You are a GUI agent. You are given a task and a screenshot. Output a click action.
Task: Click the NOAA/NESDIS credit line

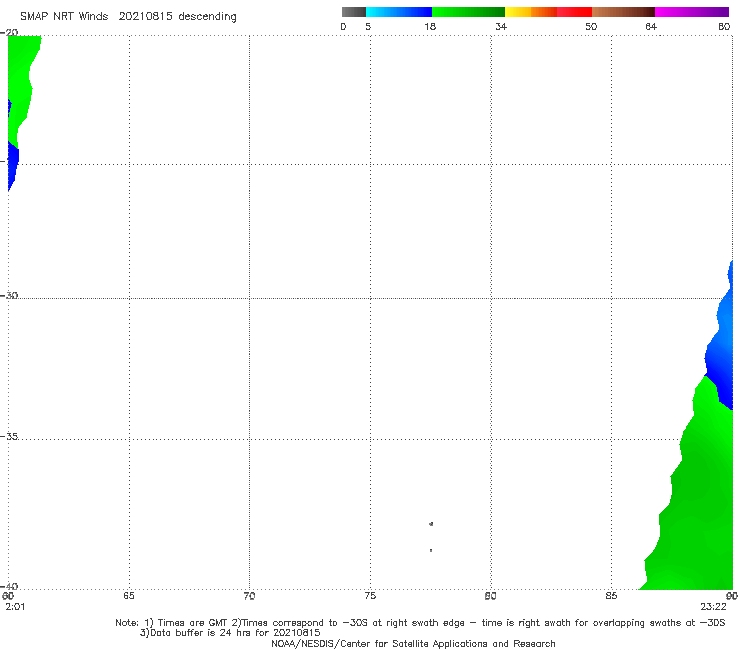(413, 643)
